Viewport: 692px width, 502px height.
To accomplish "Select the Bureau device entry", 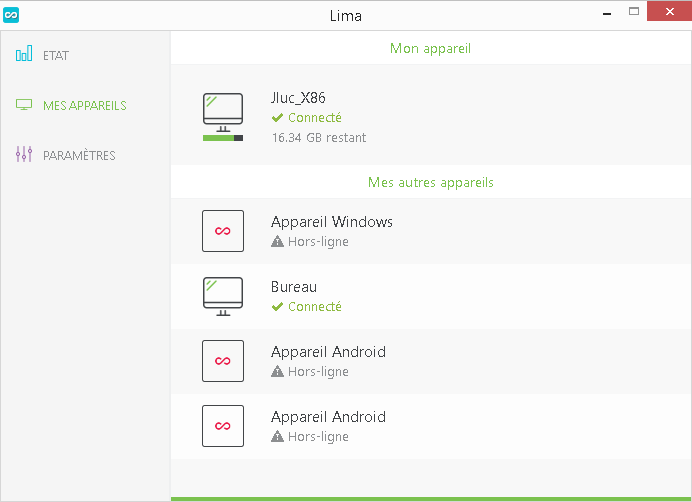I will [431, 296].
